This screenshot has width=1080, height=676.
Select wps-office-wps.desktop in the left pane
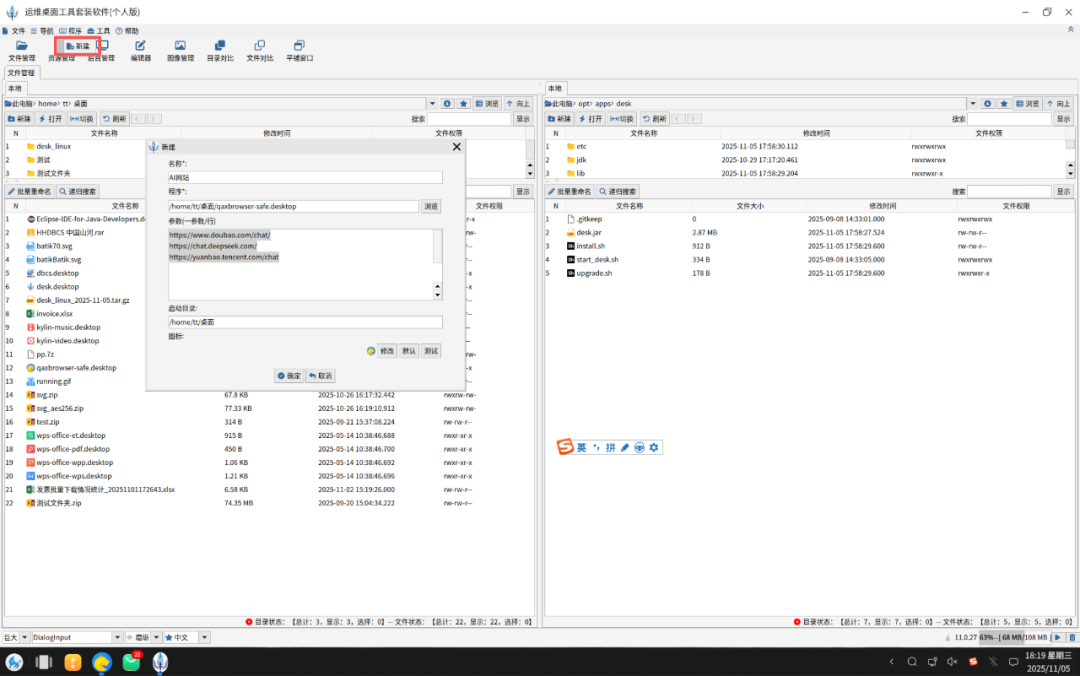74,475
